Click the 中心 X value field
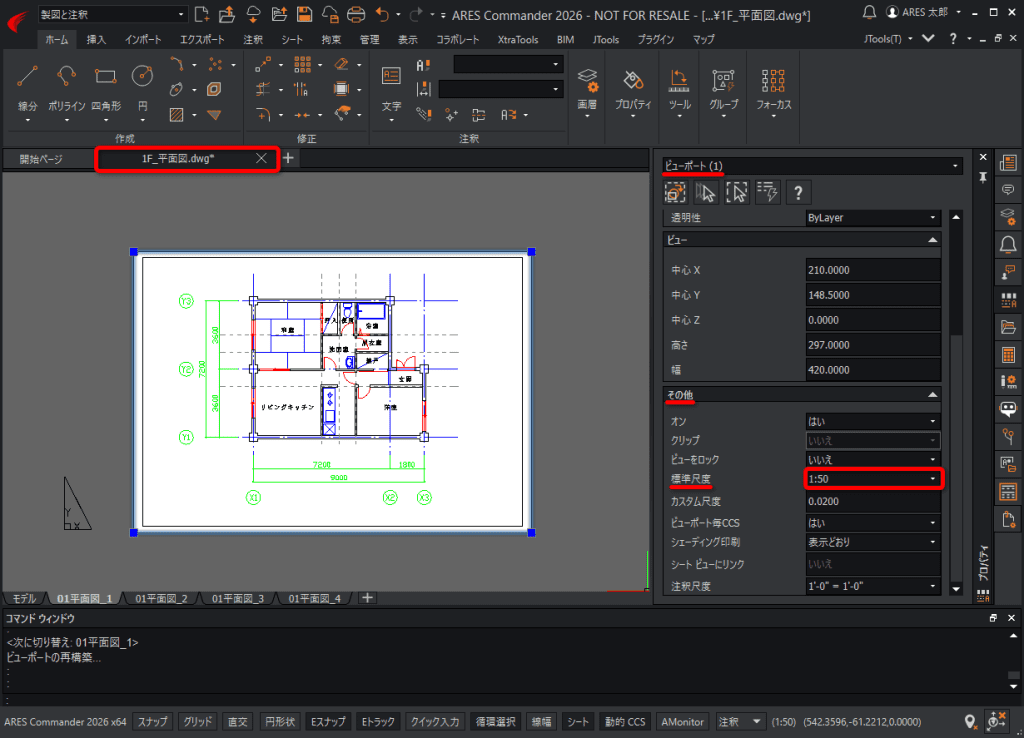Screen dimensions: 1024x738 point(872,270)
